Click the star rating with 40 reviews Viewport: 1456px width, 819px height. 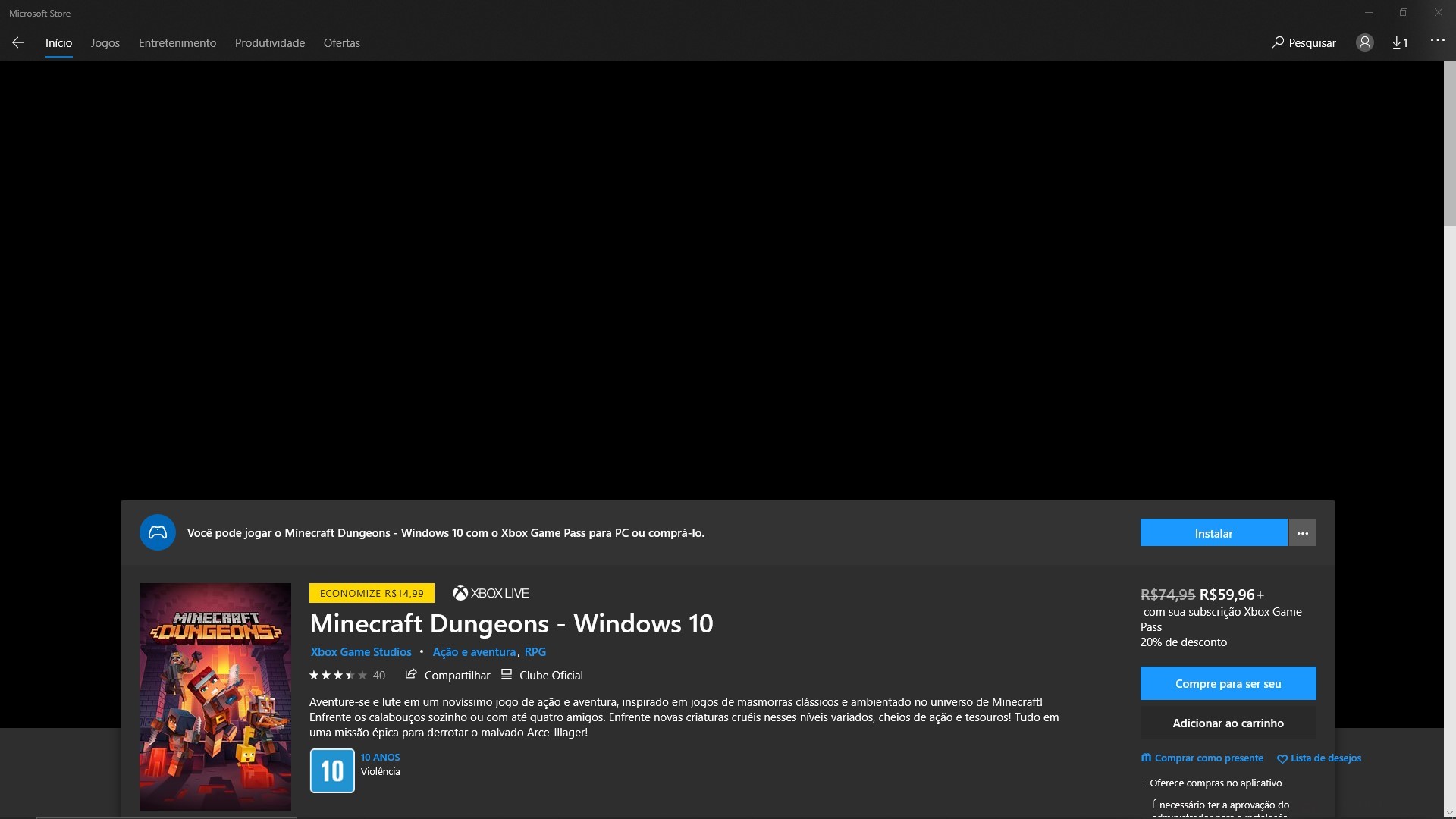coord(347,676)
